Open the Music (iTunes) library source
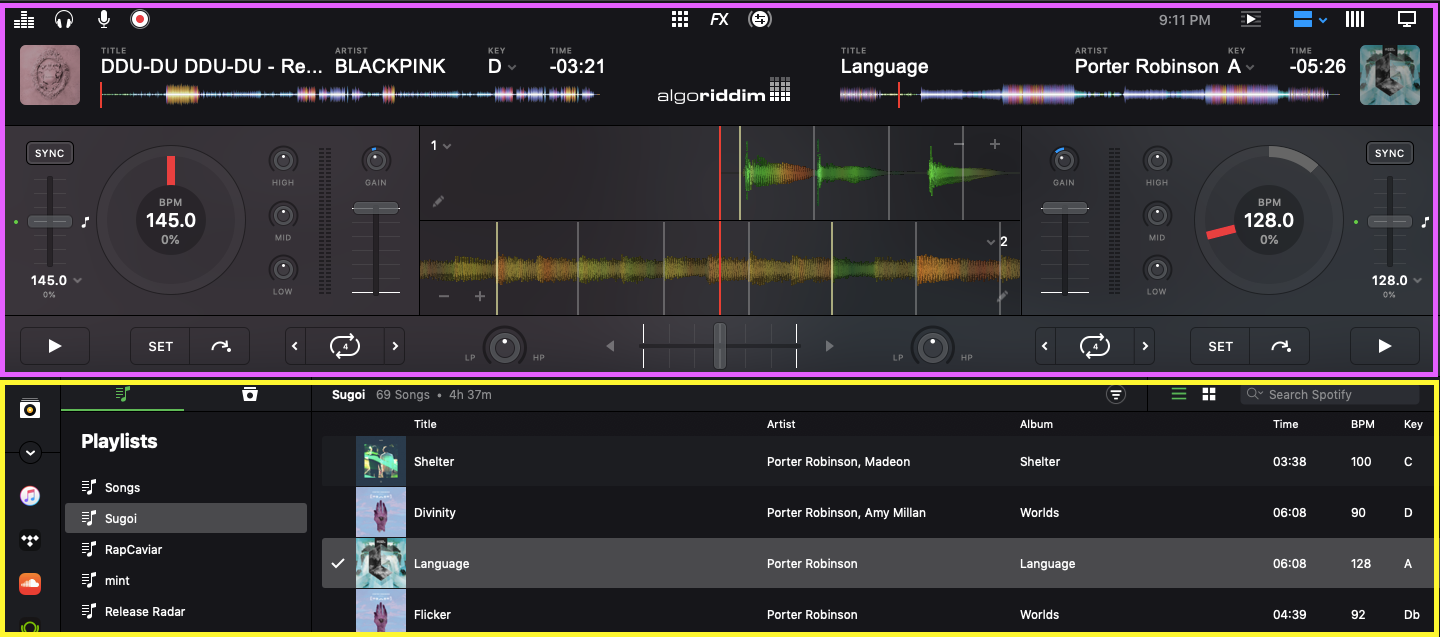This screenshot has height=637, width=1440. pos(30,496)
